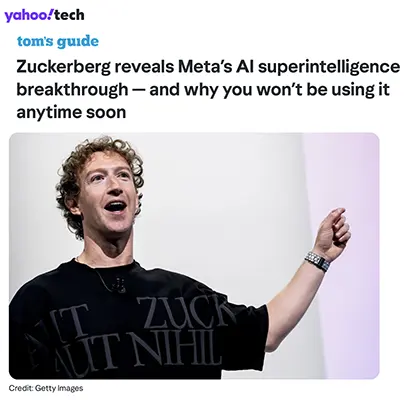This screenshot has height=400, width=411.
Task: Click "anytime soon" at the headline's end
Action: coord(71,113)
